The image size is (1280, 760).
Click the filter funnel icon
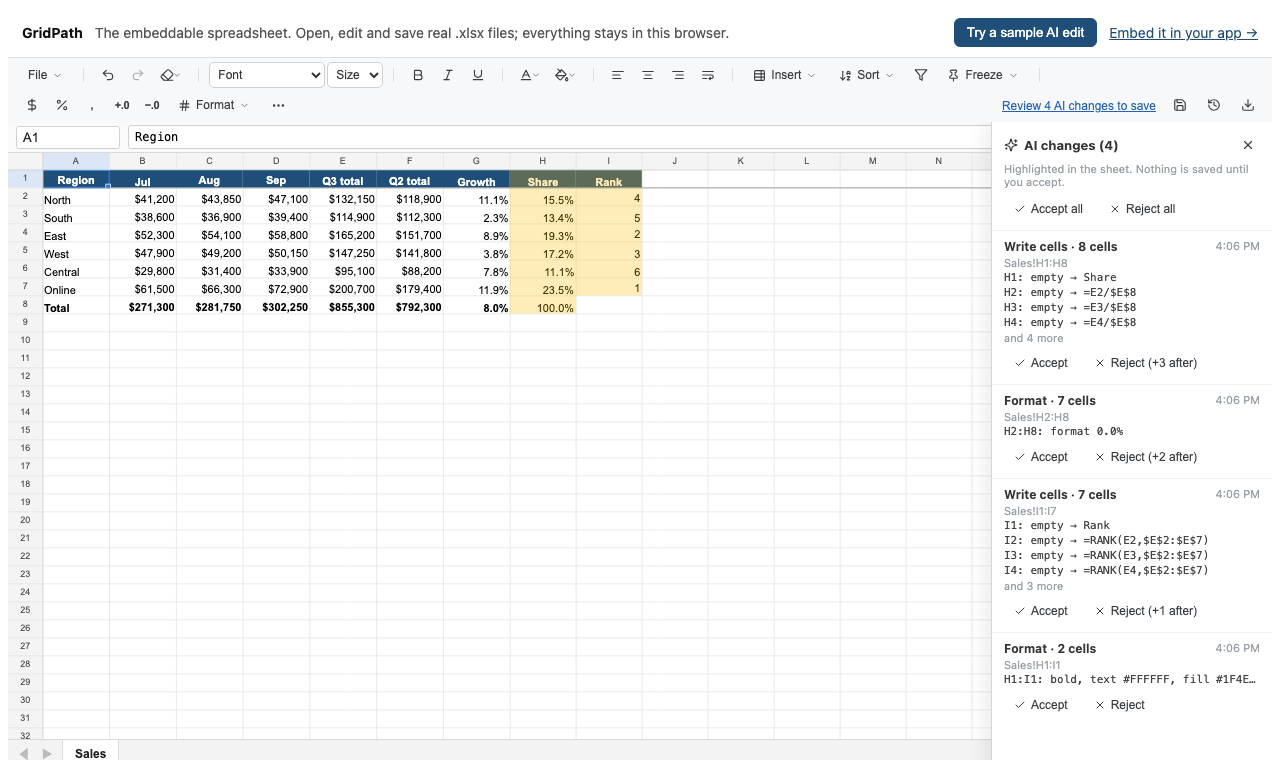[x=922, y=75]
